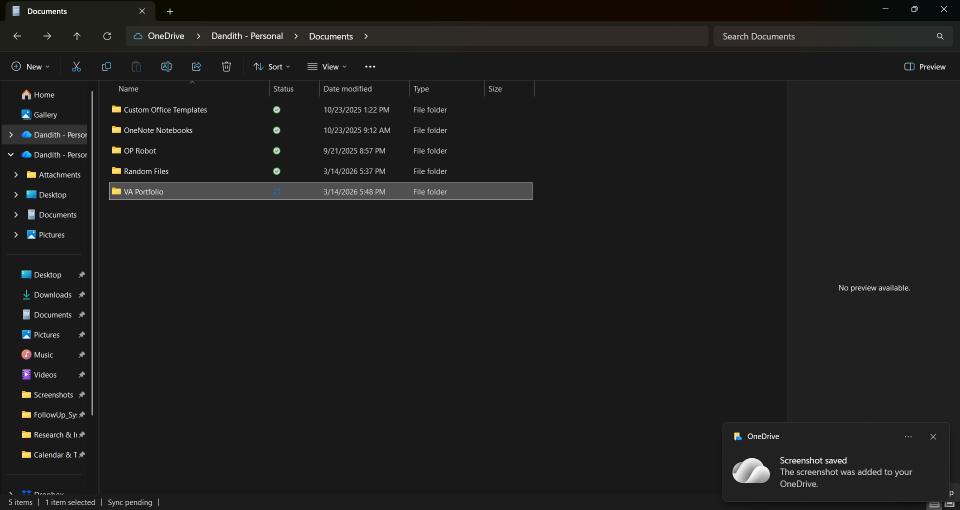Sort by Date modified column header

347,89
